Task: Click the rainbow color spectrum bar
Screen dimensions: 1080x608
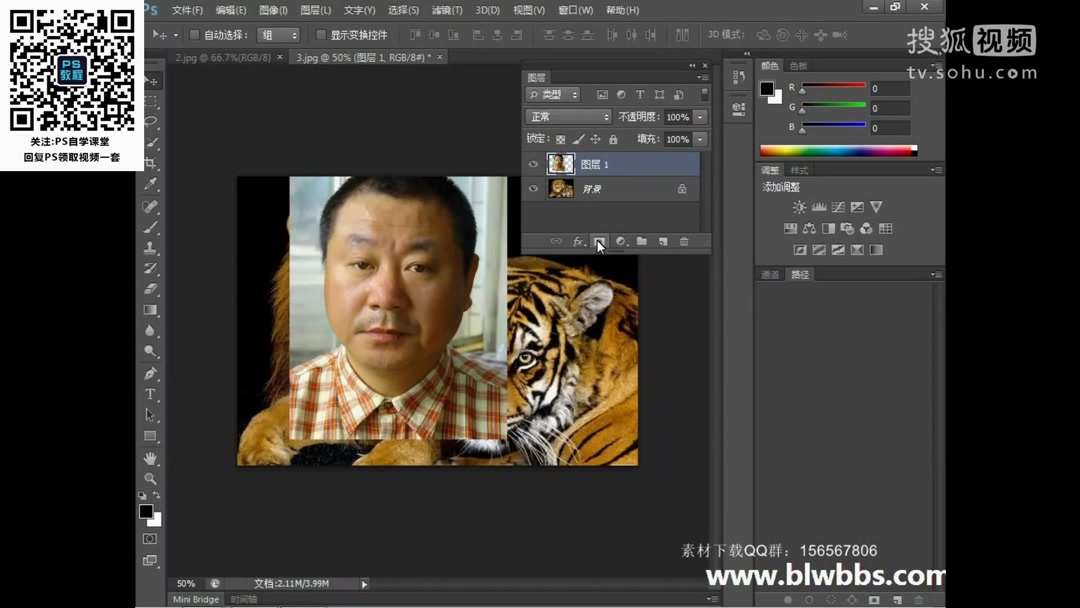Action: 838,149
